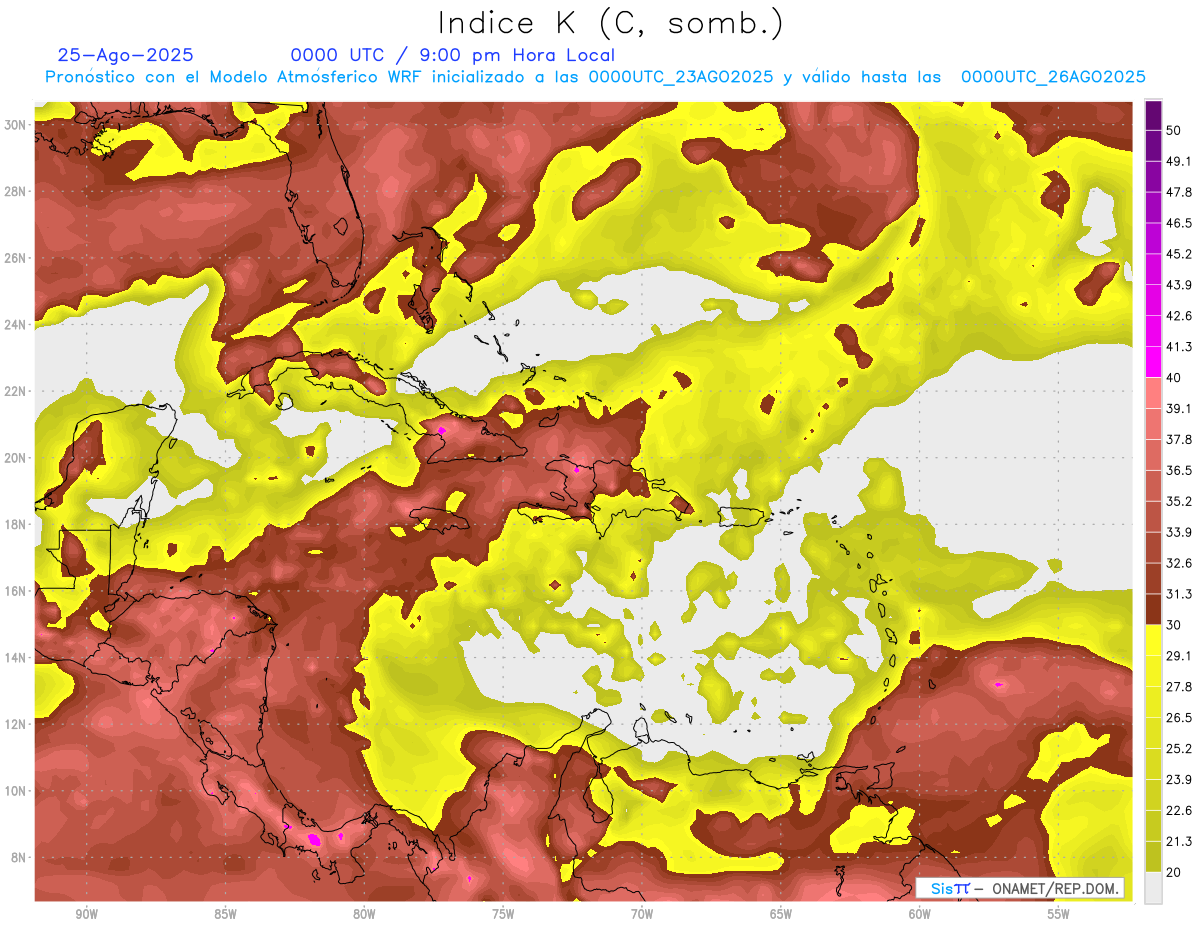This screenshot has height=927, width=1200.
Task: Click the color scale value 31.3
Action: coord(1179,594)
